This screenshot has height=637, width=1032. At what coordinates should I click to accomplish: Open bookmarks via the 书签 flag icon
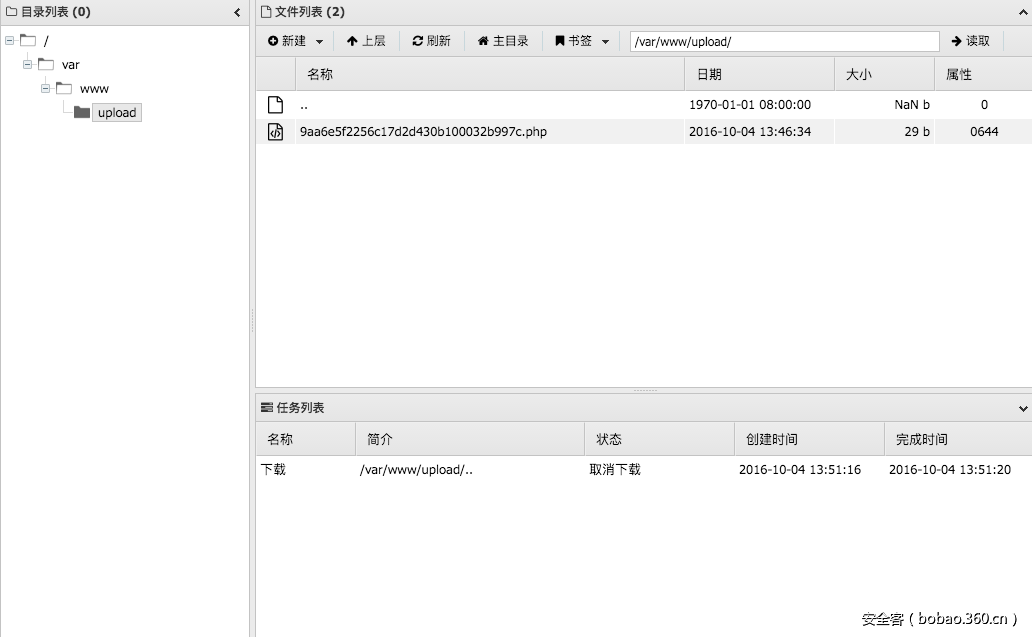point(560,41)
